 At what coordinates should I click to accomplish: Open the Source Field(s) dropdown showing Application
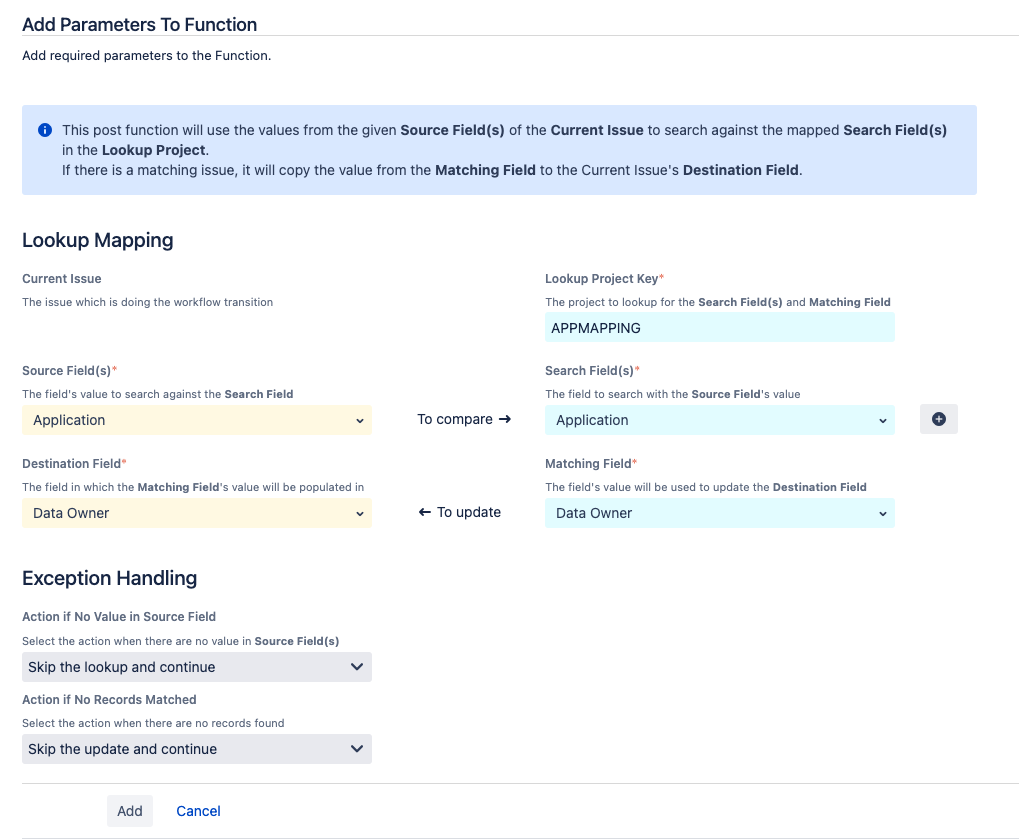[196, 420]
